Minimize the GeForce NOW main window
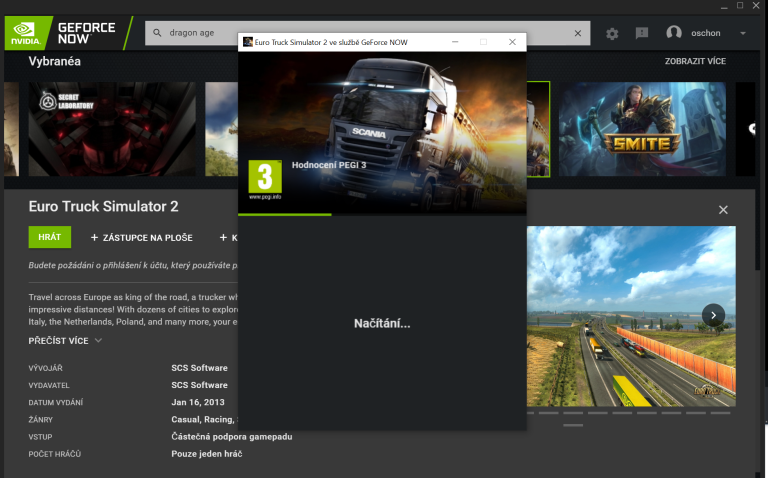Image resolution: width=768 pixels, height=478 pixels. coord(724,6)
